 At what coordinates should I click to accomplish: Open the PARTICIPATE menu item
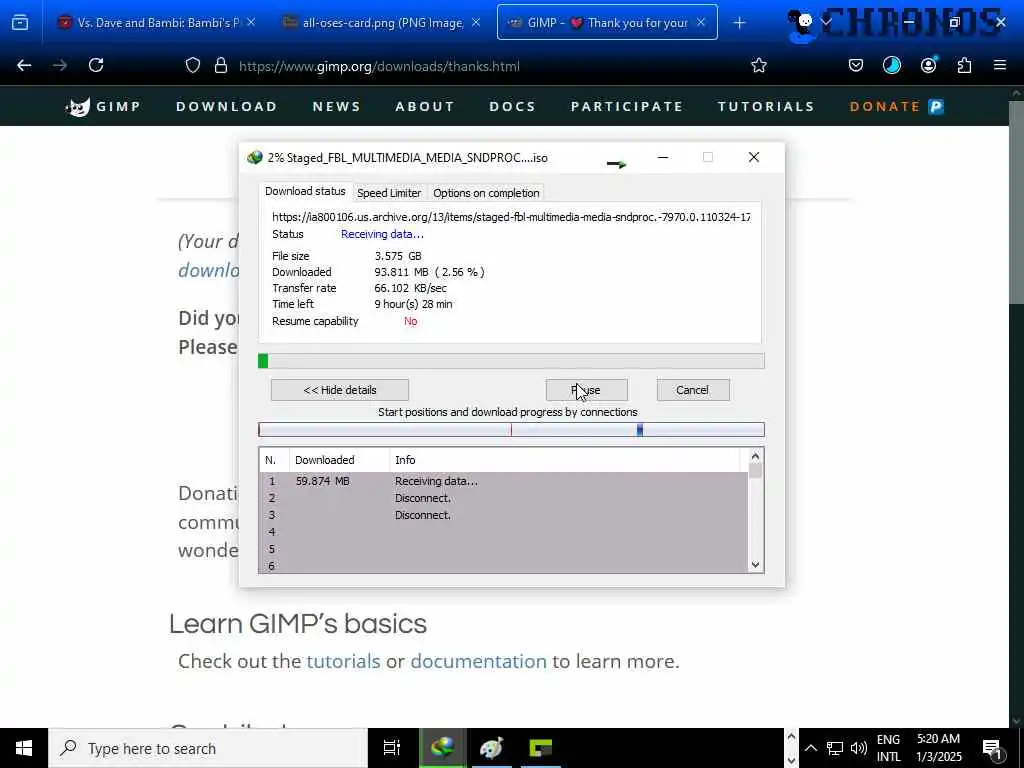pyautogui.click(x=627, y=106)
